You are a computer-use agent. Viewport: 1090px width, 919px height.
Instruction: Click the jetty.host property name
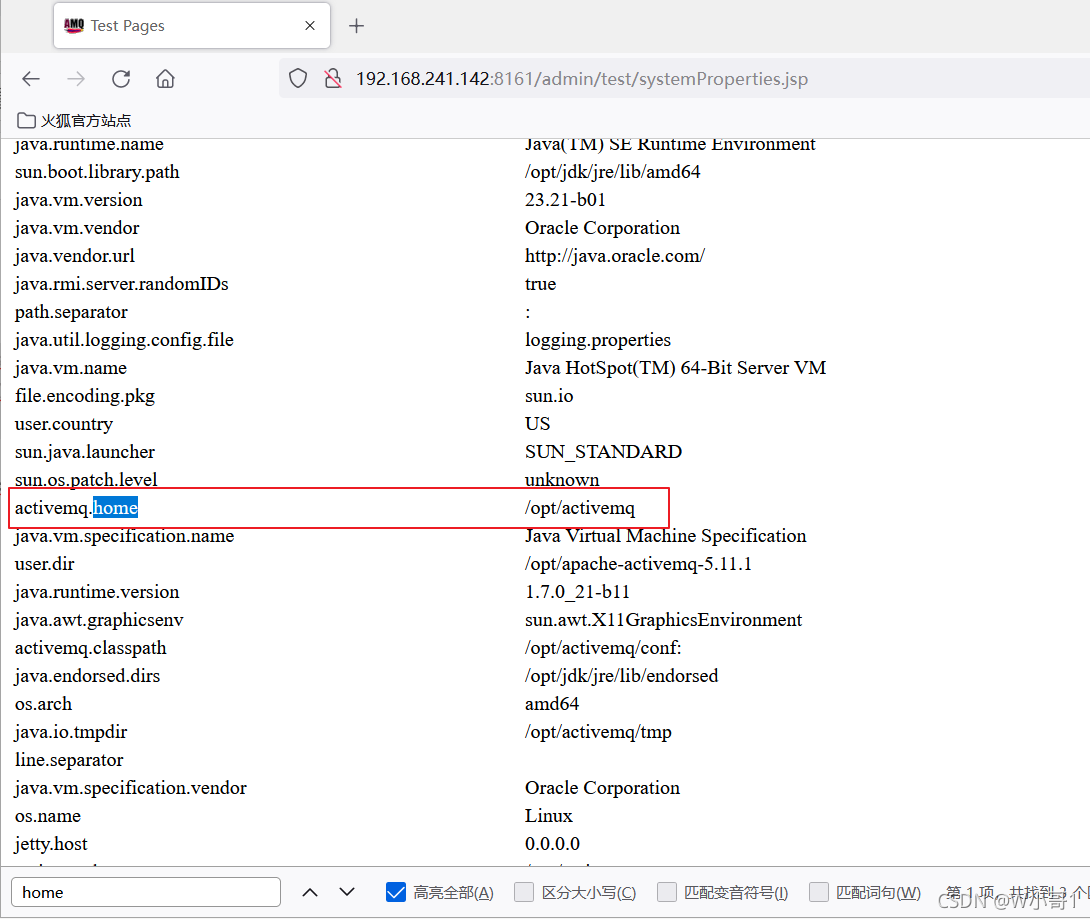click(x=51, y=844)
